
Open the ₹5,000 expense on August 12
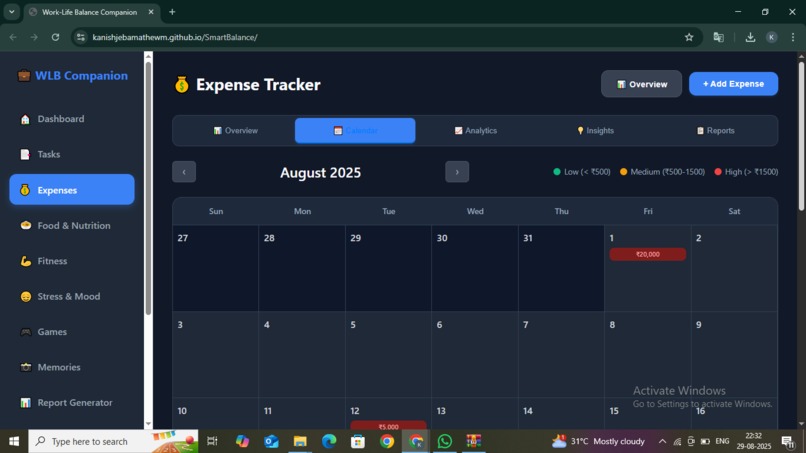[389, 426]
